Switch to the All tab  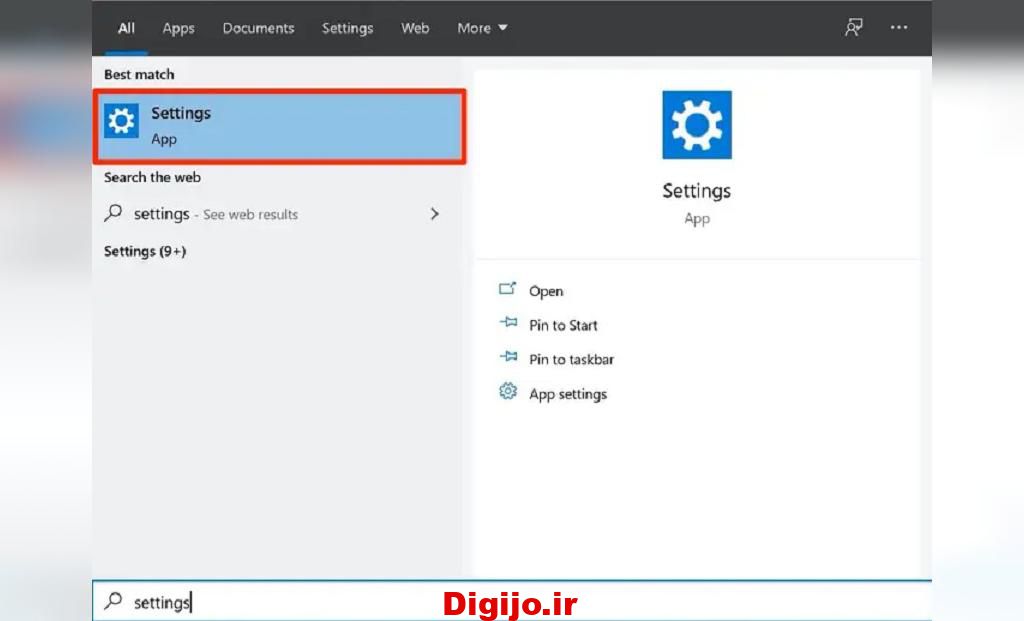tap(126, 28)
